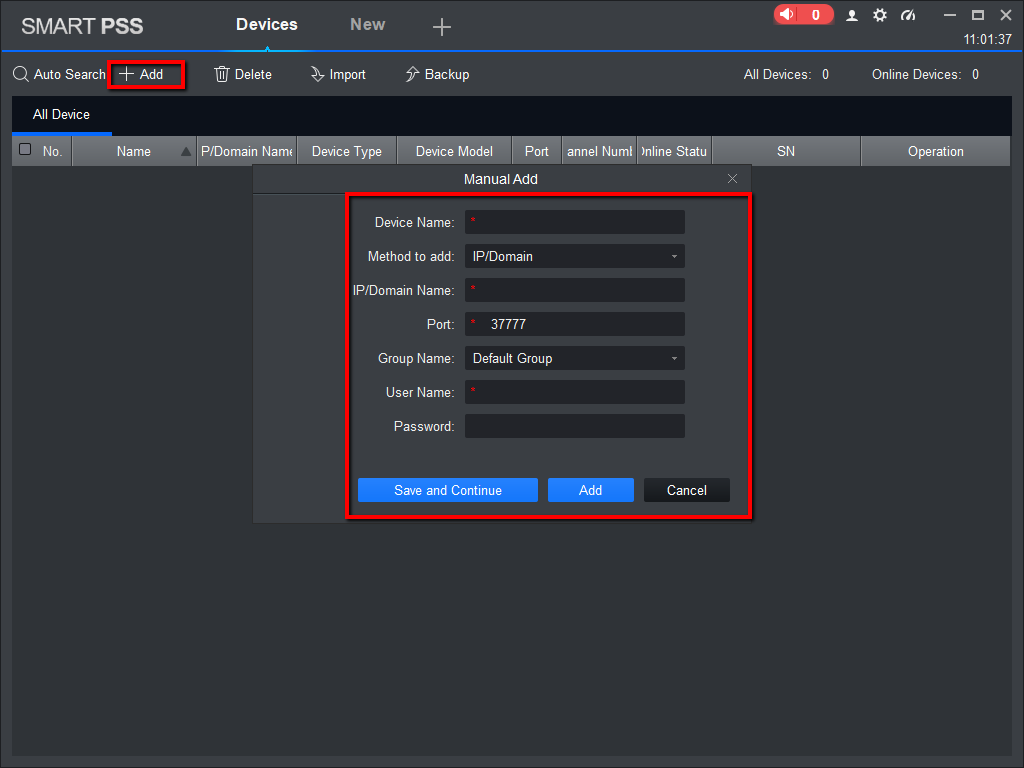Switch to the Devices tab
The image size is (1024, 768).
point(266,25)
